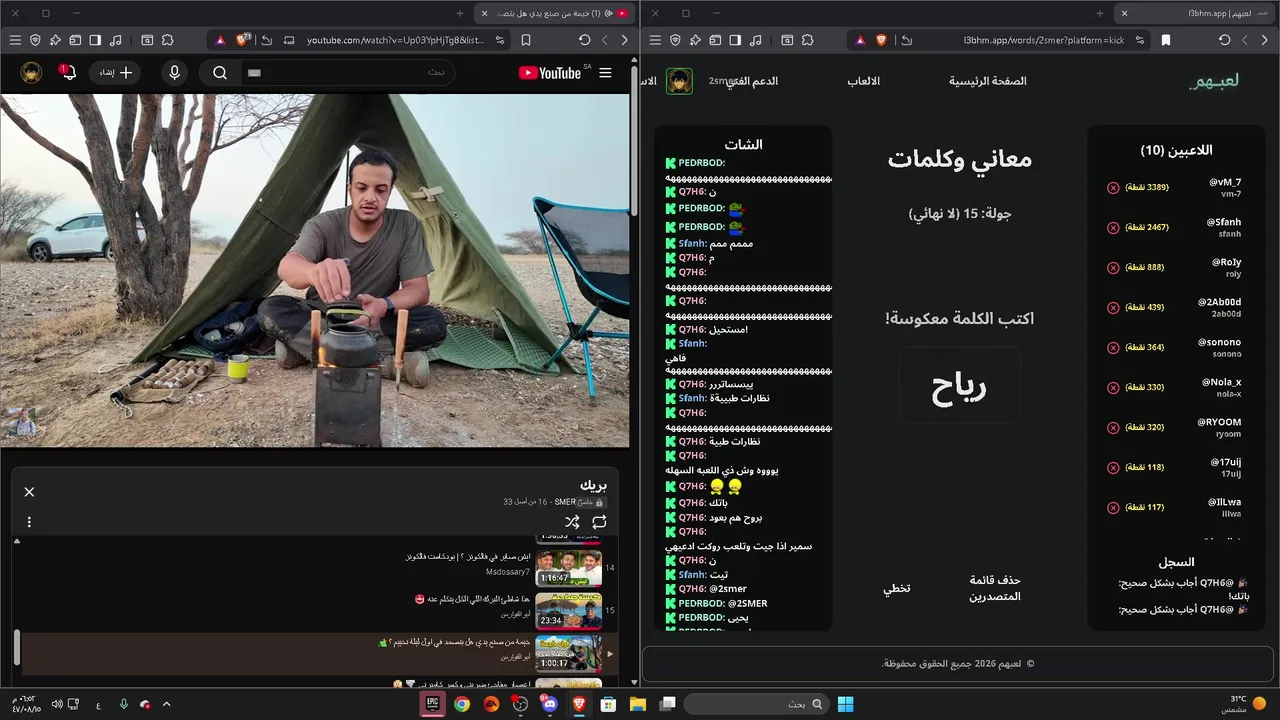The image size is (1280, 720).
Task: Expand system tray hidden icons chevron
Action: point(166,704)
